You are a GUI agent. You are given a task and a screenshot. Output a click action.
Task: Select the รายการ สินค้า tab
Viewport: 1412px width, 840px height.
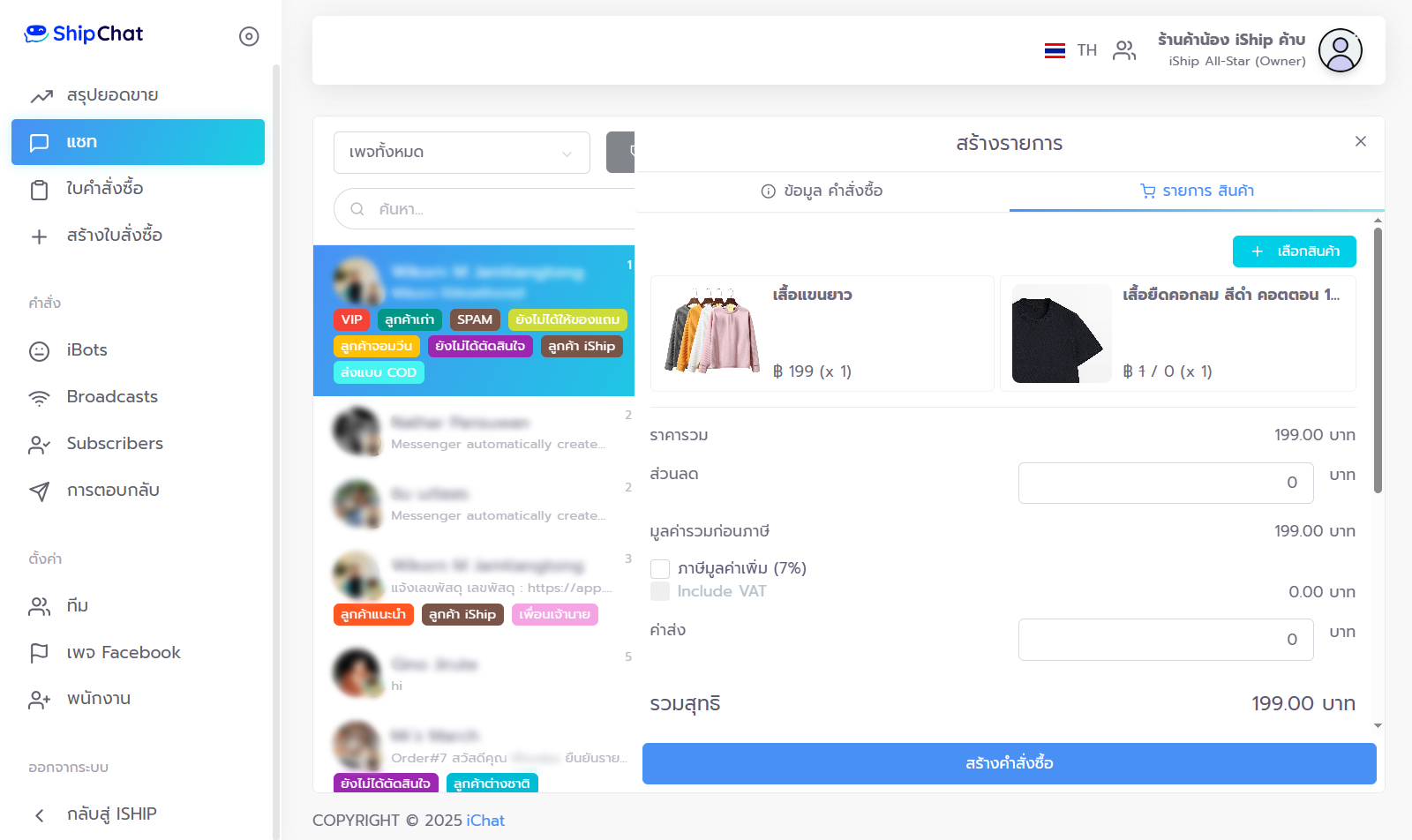(x=1197, y=191)
